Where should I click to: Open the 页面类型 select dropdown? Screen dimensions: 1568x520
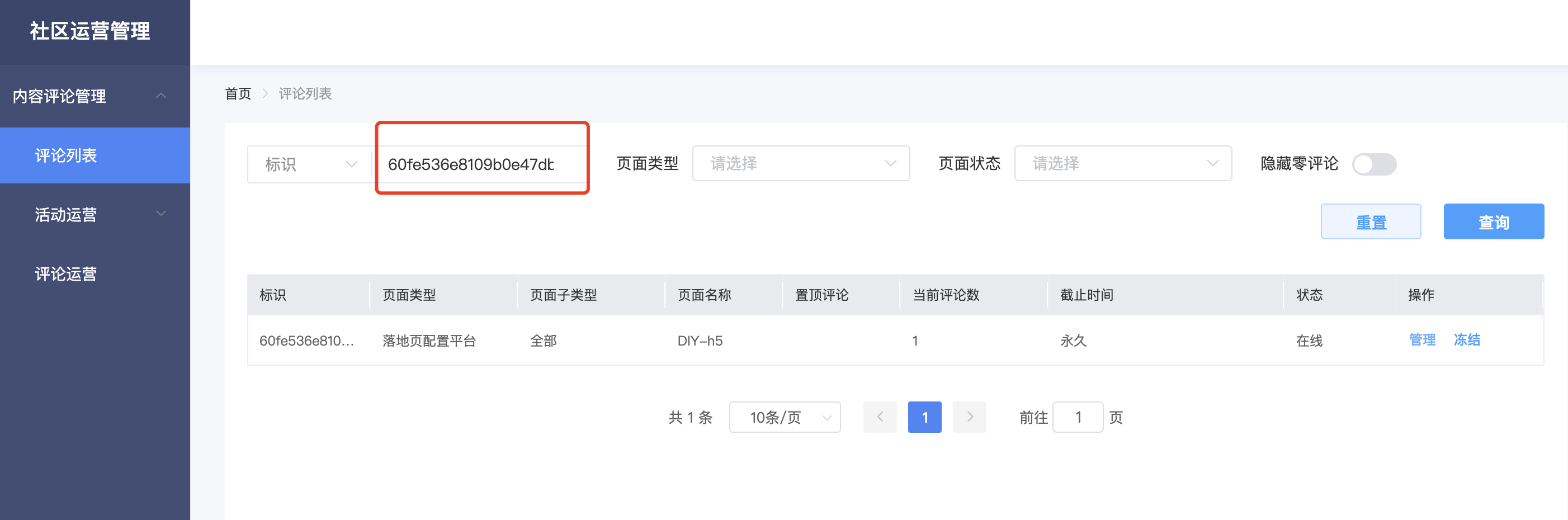coord(800,163)
